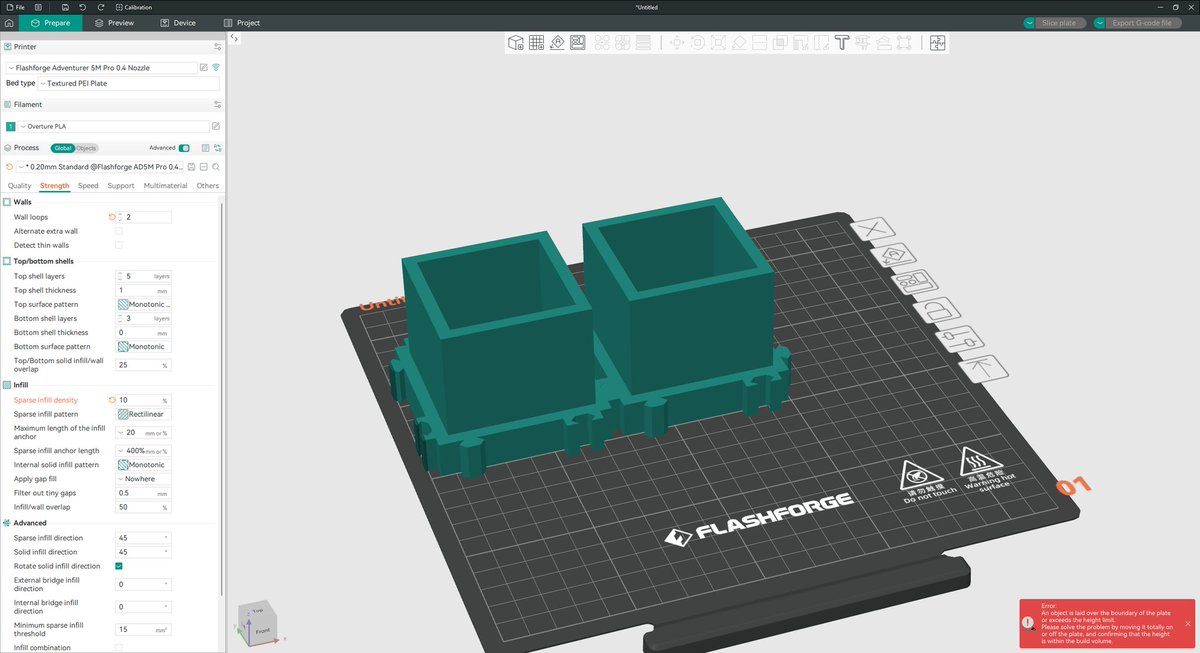Open the Overture PLA filament dropdown
The height and width of the screenshot is (653, 1200).
click(x=114, y=127)
